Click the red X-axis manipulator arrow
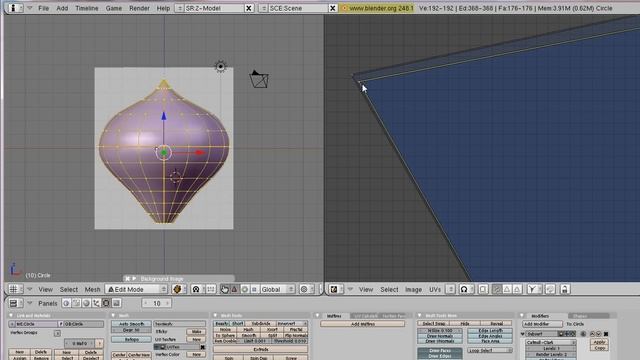Screen dimensions: 640x360 (x=200, y=153)
